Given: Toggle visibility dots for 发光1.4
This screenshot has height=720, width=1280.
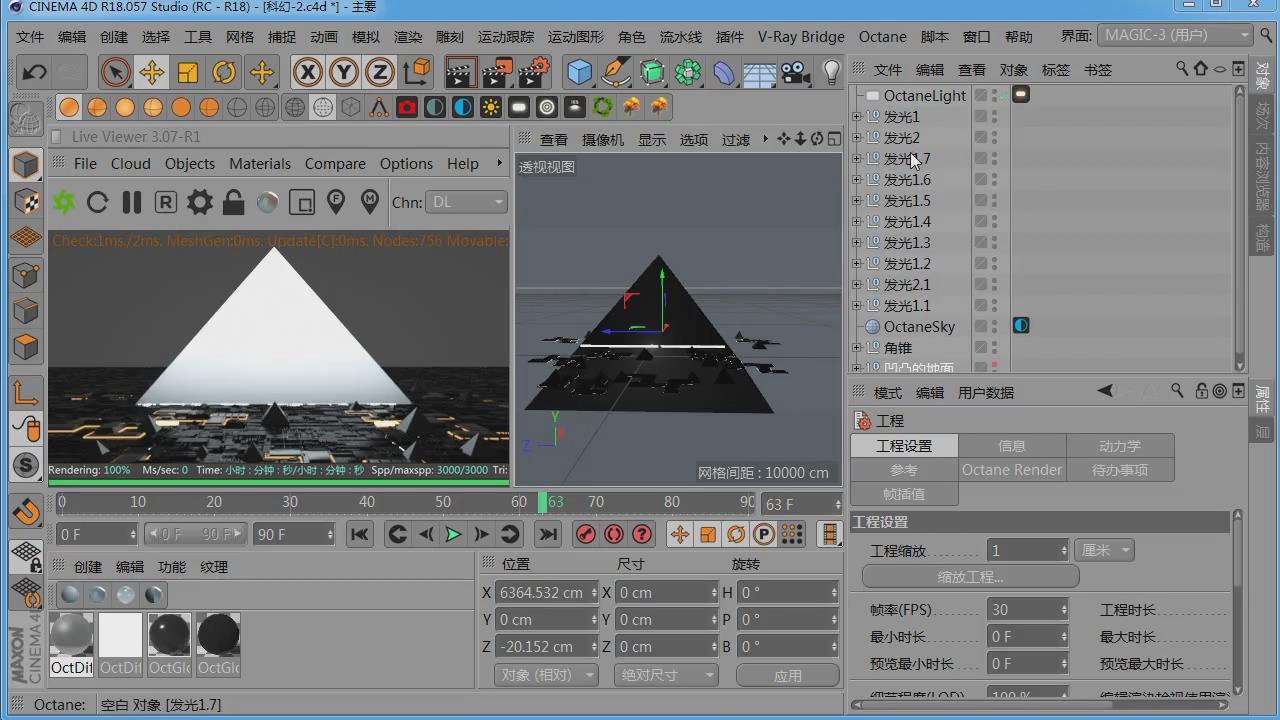Looking at the screenshot, I should point(994,222).
